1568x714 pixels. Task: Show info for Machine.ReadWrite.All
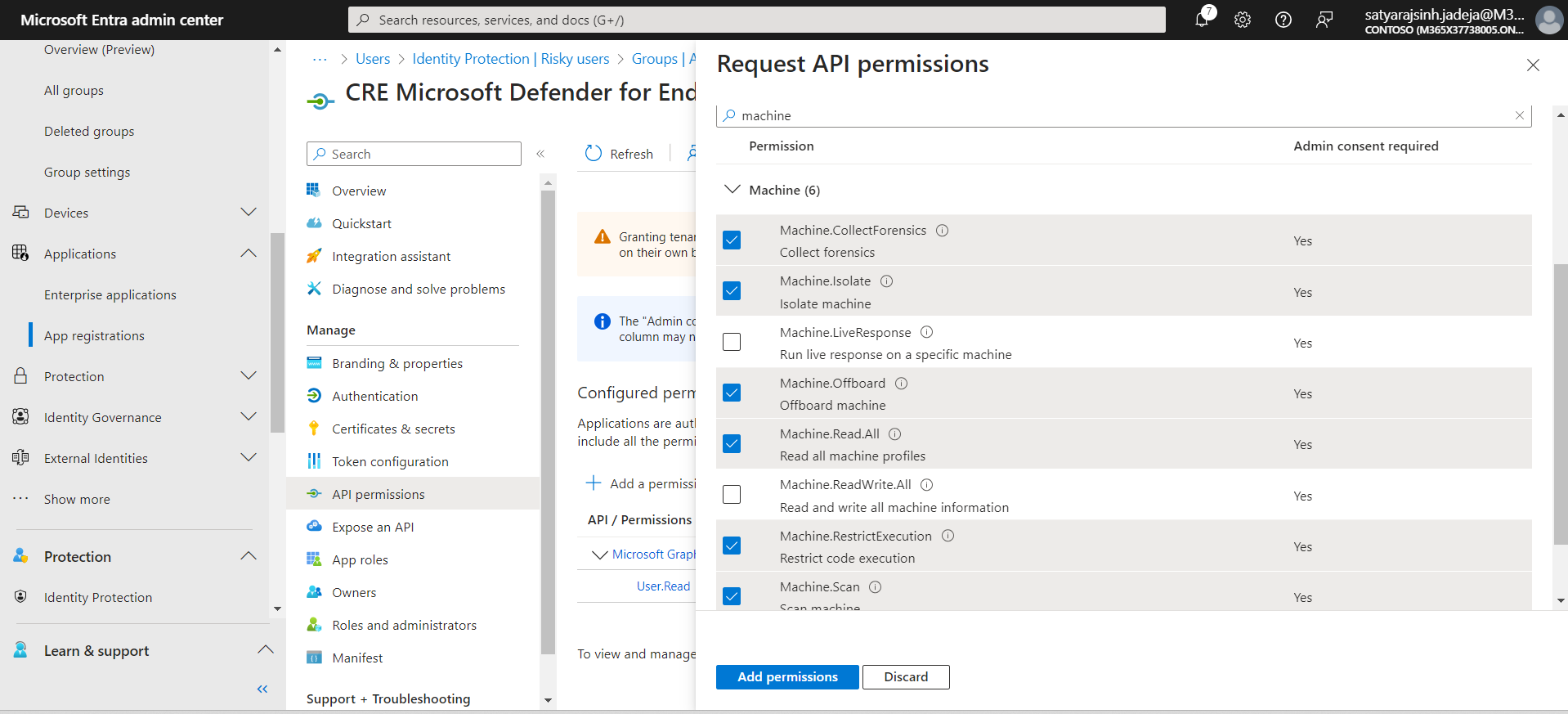(926, 485)
